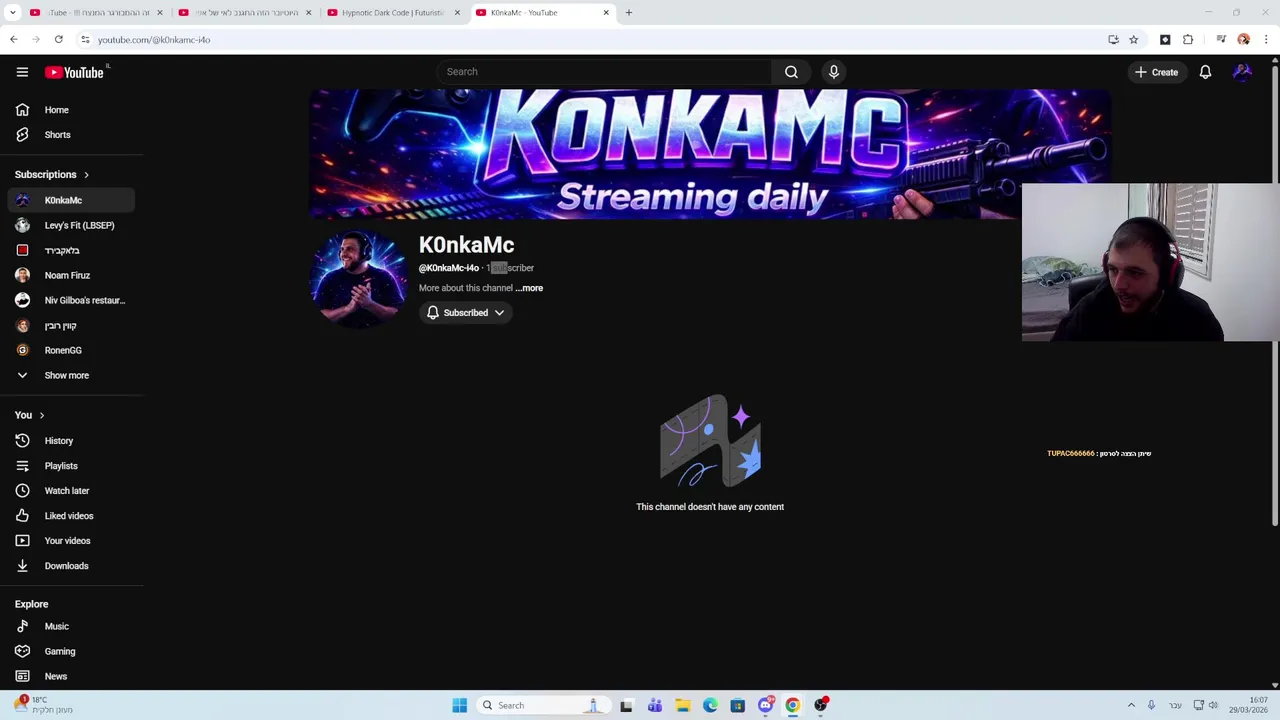Open RonenGG subscription channel
The image size is (1280, 720).
pyautogui.click(x=71, y=350)
